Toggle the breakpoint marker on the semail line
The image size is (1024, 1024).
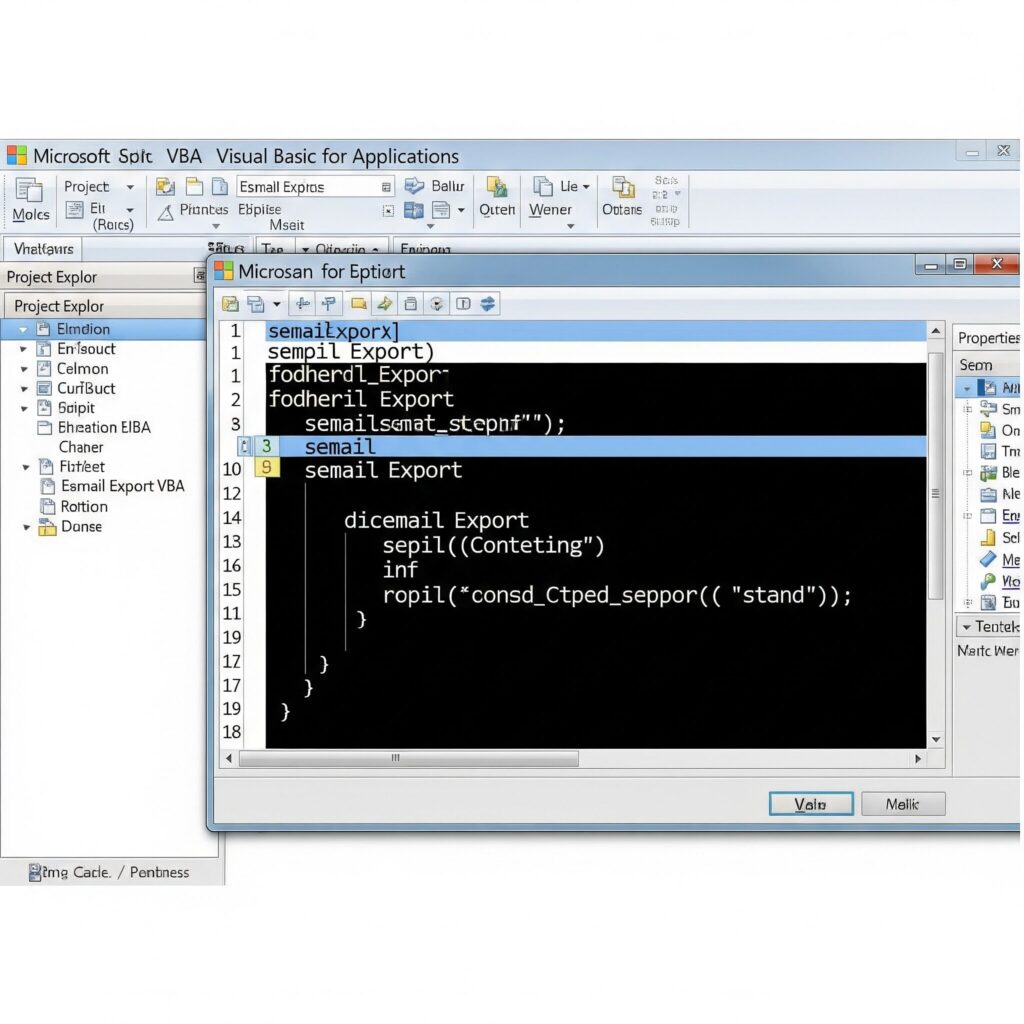point(246,446)
